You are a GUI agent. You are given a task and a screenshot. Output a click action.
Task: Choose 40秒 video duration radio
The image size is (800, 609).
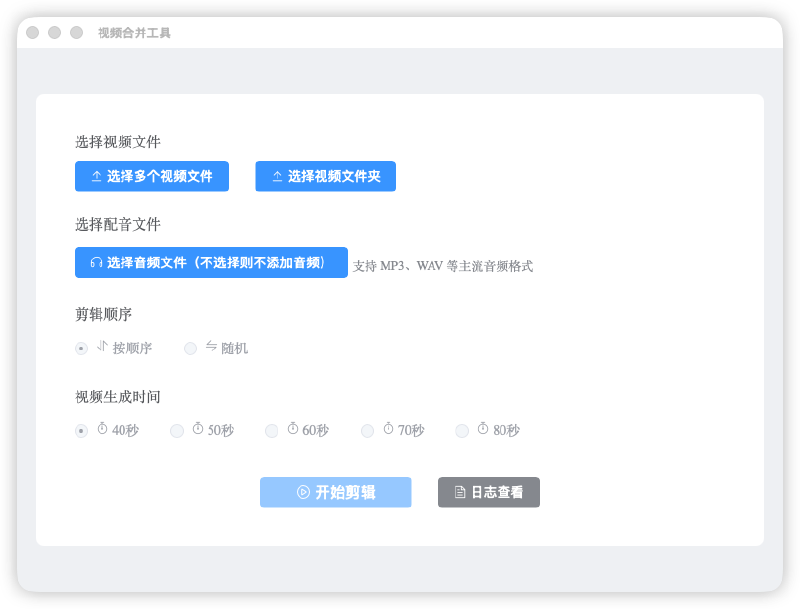(x=81, y=431)
